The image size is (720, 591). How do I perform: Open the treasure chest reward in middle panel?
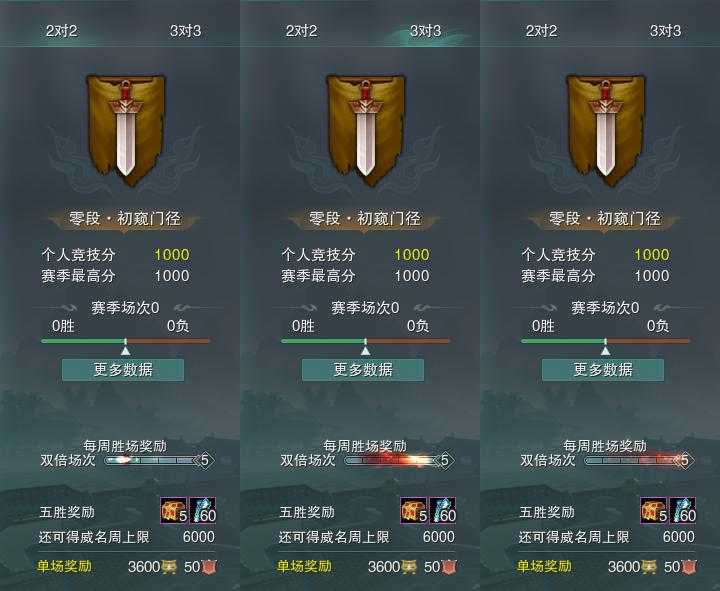[x=414, y=511]
